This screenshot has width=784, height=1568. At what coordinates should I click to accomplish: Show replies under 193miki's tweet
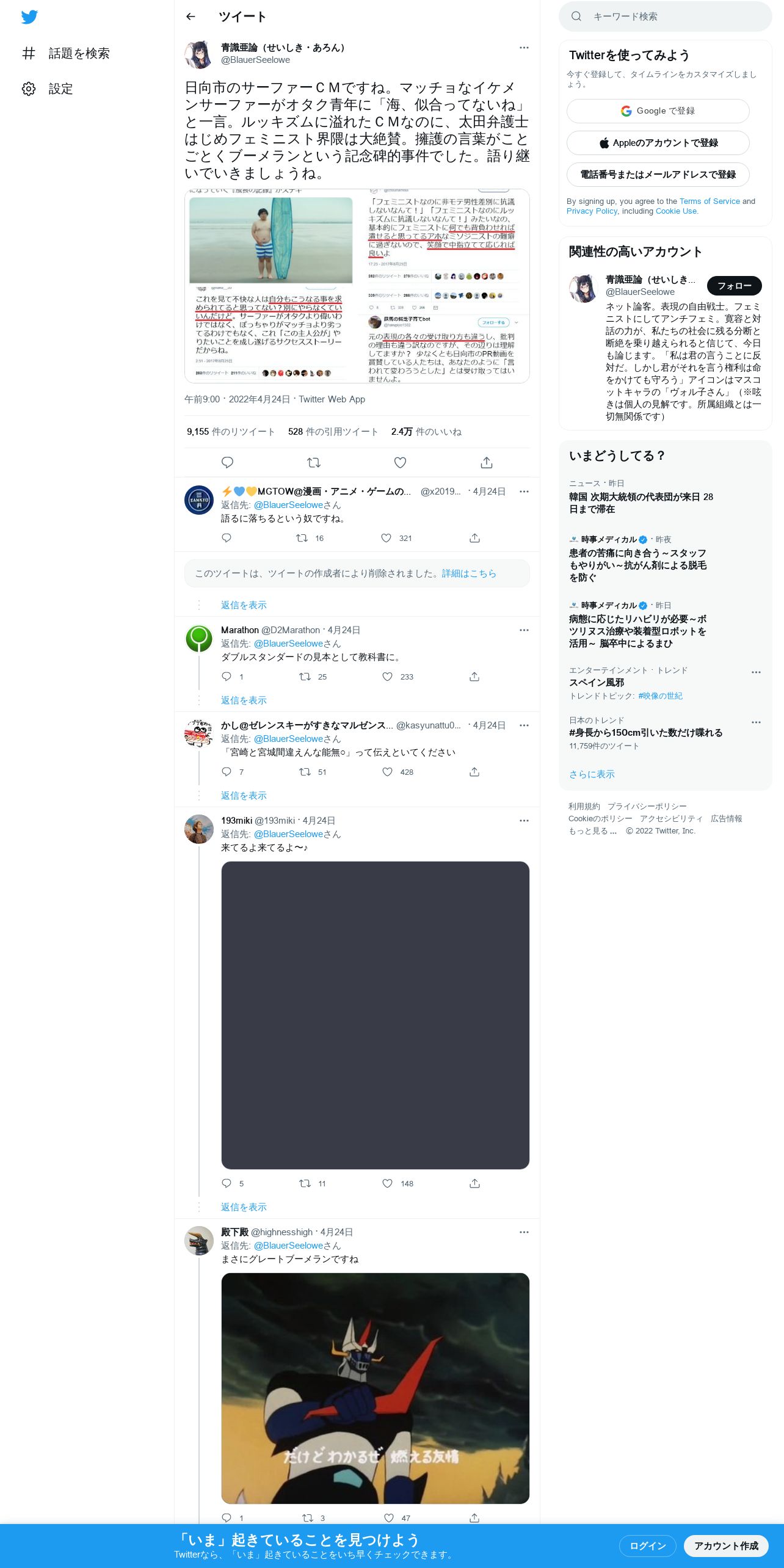point(244,1207)
